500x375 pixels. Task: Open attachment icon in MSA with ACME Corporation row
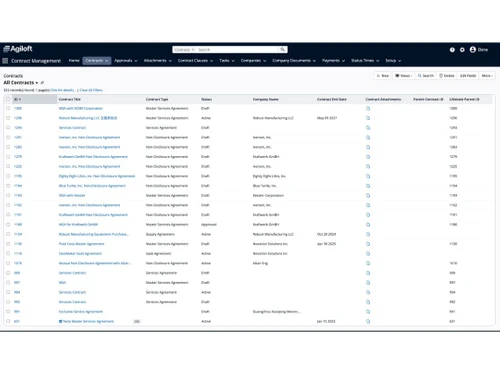[x=368, y=108]
